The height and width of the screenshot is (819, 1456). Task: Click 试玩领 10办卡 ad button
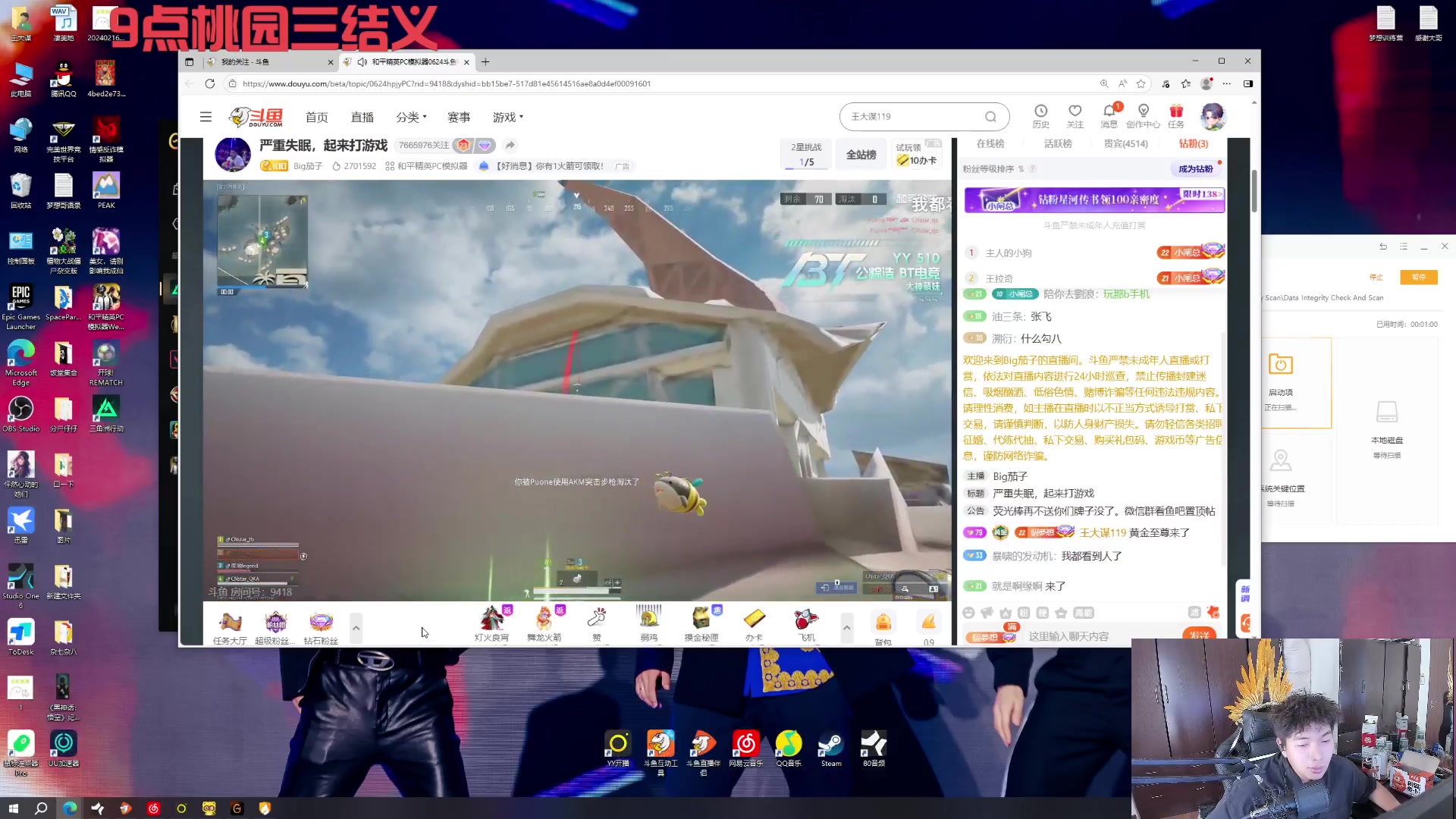(x=918, y=155)
